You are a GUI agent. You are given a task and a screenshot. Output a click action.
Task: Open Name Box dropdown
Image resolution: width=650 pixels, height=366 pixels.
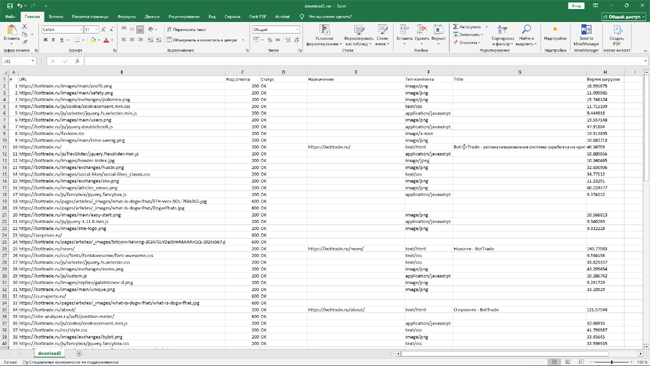32,61
